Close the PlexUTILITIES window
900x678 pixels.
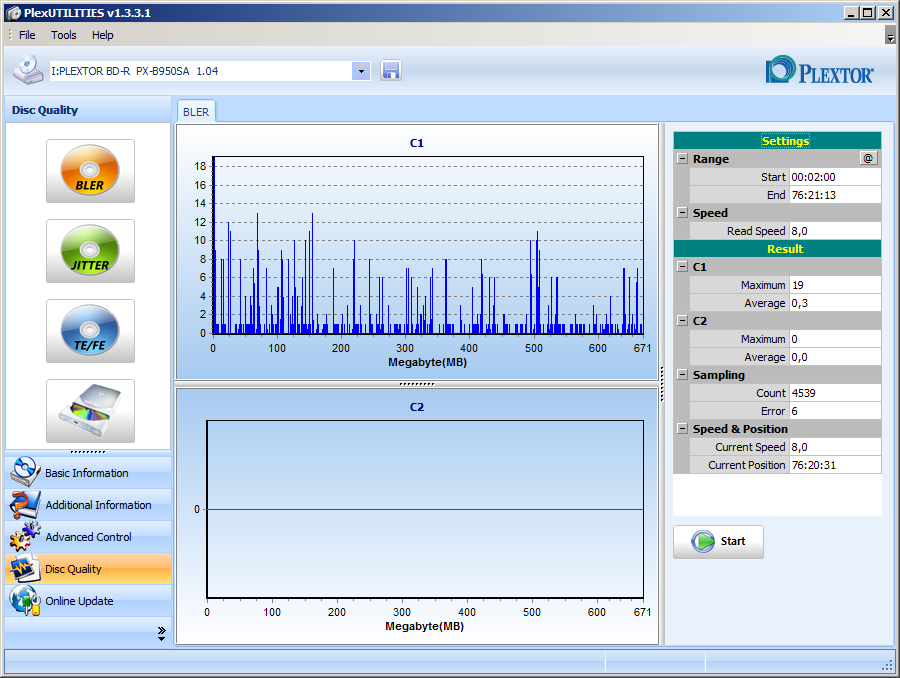pos(886,13)
